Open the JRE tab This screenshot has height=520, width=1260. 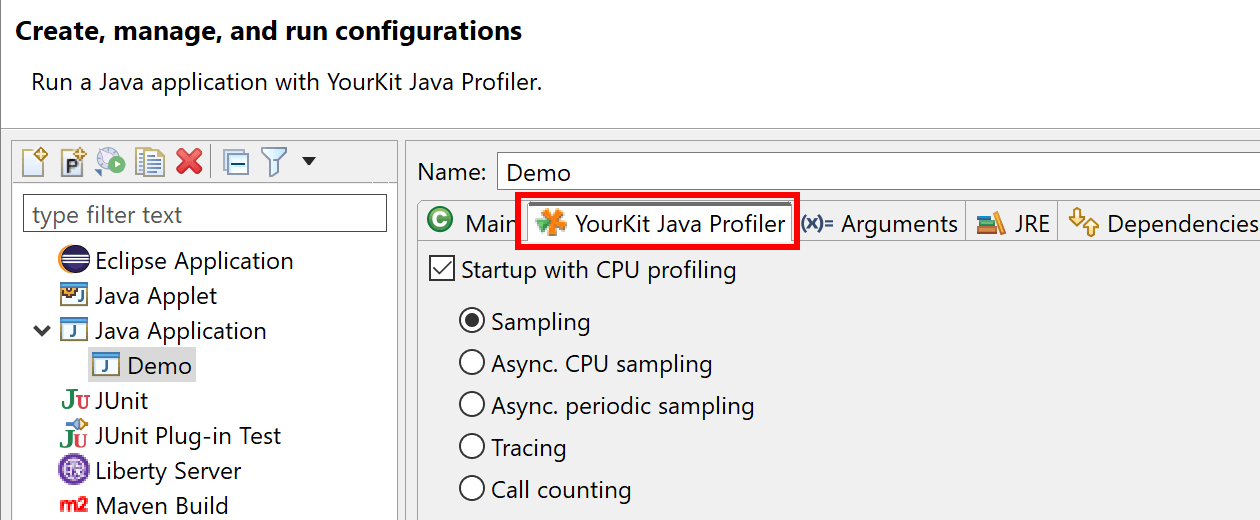1013,223
